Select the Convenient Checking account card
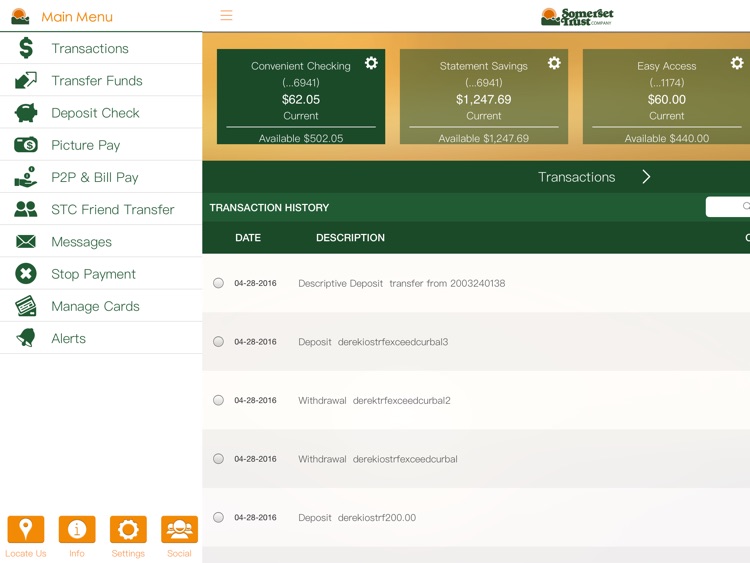Image resolution: width=750 pixels, height=563 pixels. click(x=301, y=96)
